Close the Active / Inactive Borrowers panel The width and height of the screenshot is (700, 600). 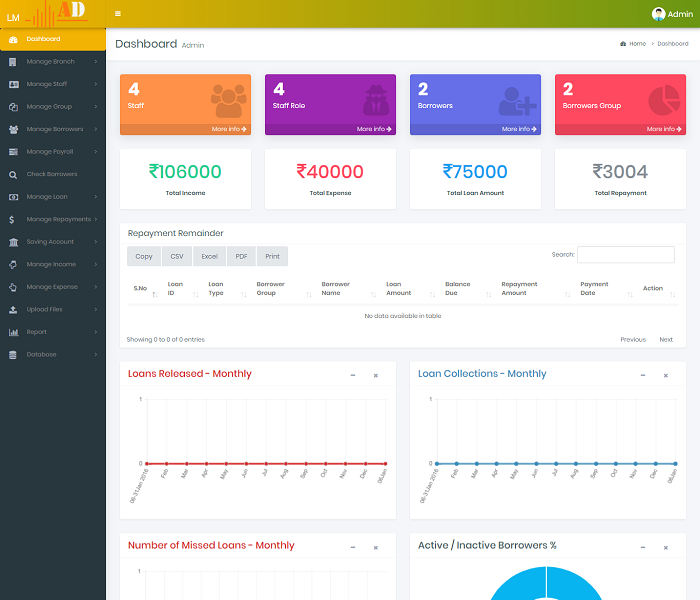point(666,547)
